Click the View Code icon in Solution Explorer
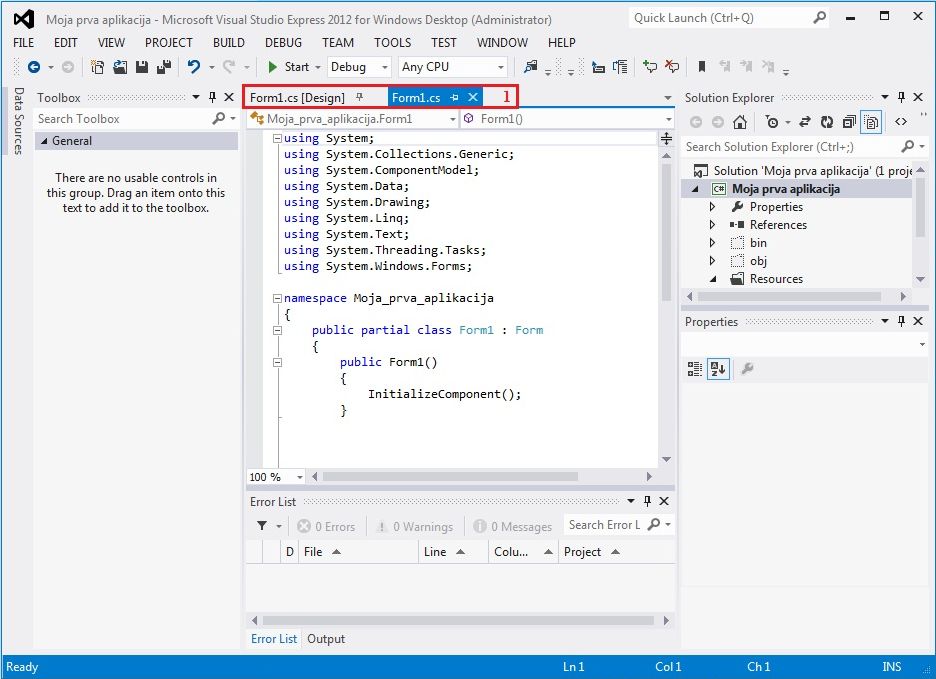 tap(901, 122)
